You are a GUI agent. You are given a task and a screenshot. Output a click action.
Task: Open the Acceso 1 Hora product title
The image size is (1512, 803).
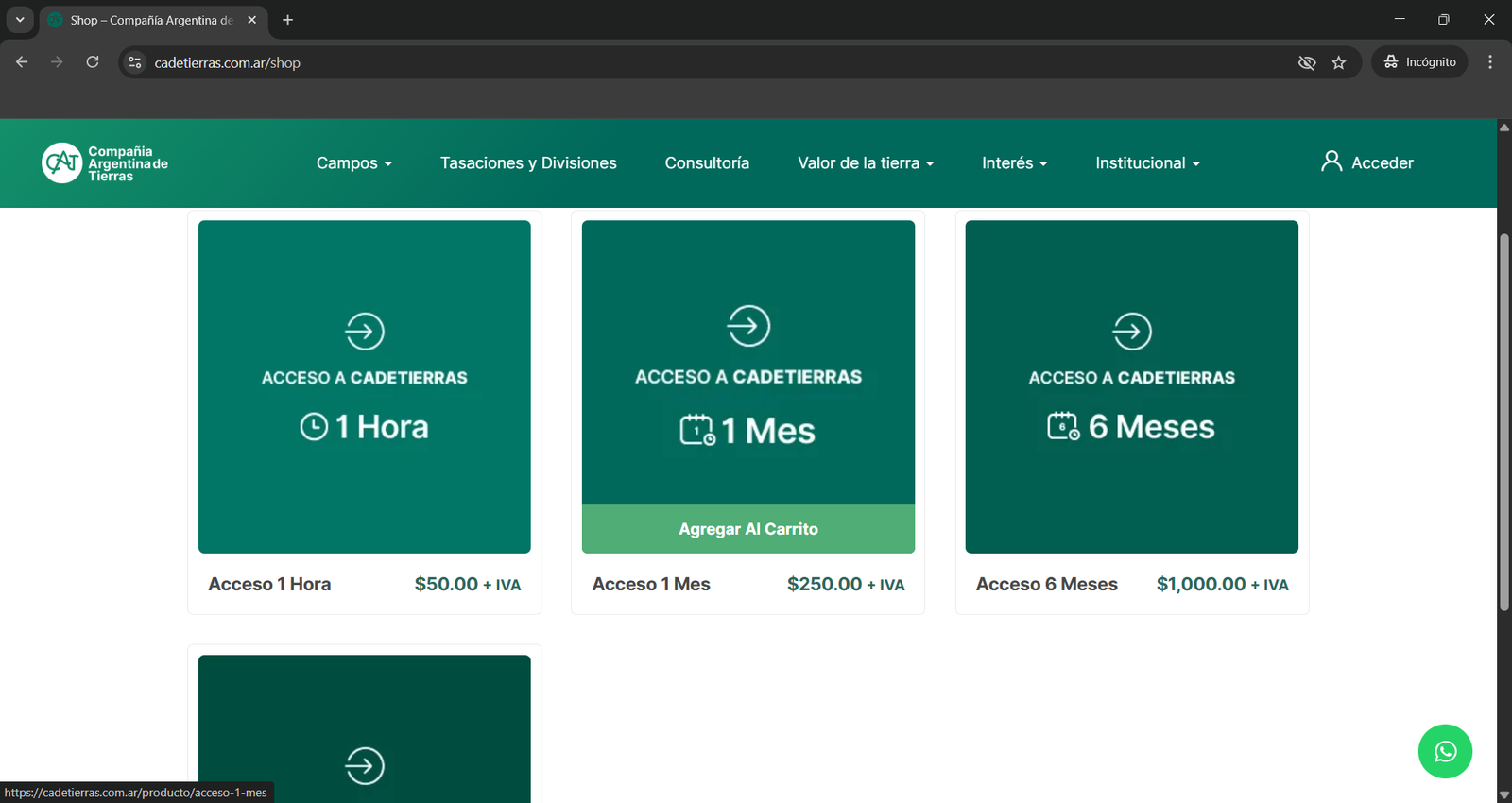coord(269,585)
